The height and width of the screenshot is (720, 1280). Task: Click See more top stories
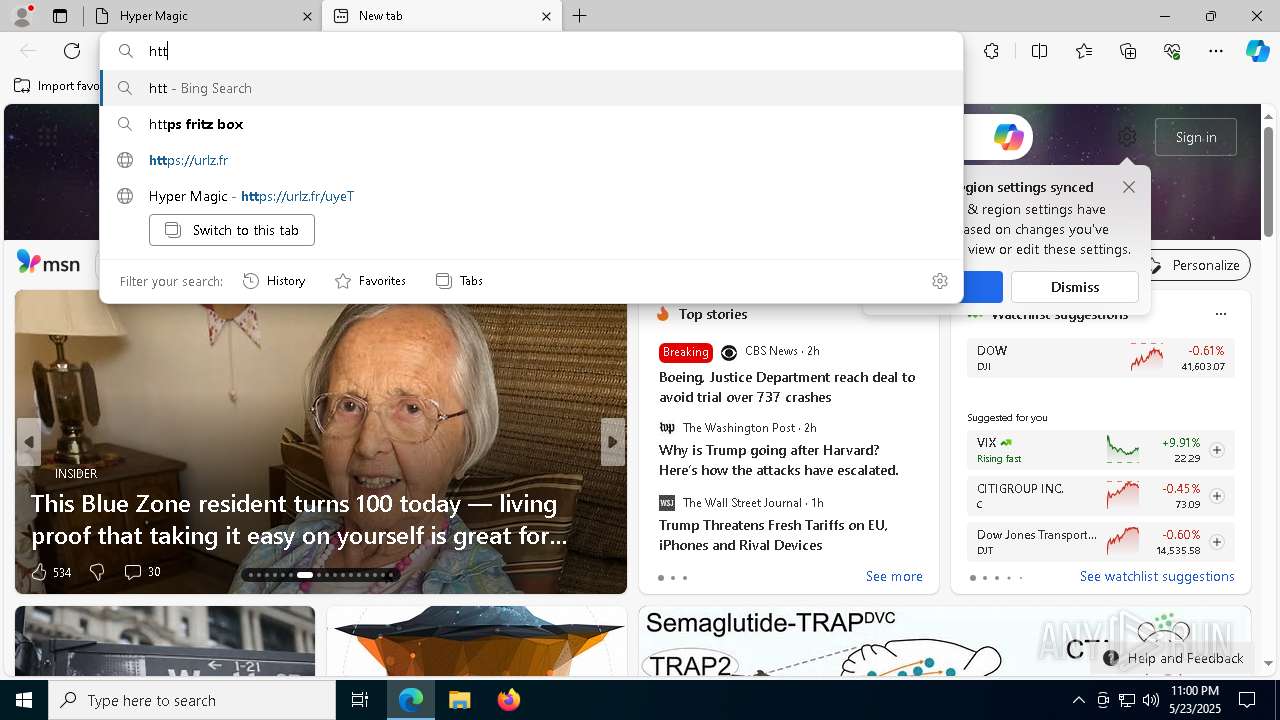pyautogui.click(x=894, y=576)
